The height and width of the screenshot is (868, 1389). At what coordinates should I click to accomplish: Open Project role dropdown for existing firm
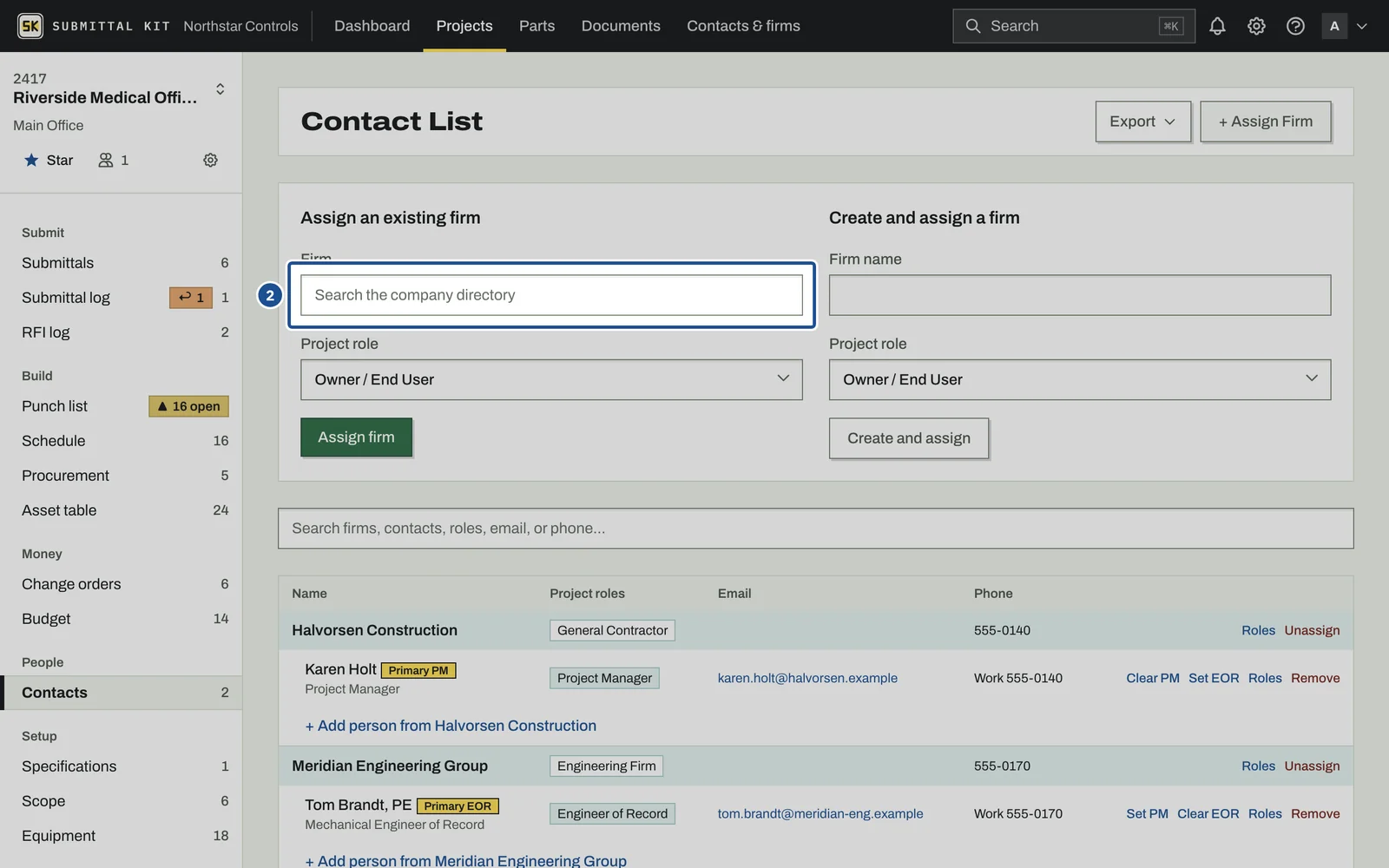[x=551, y=380]
